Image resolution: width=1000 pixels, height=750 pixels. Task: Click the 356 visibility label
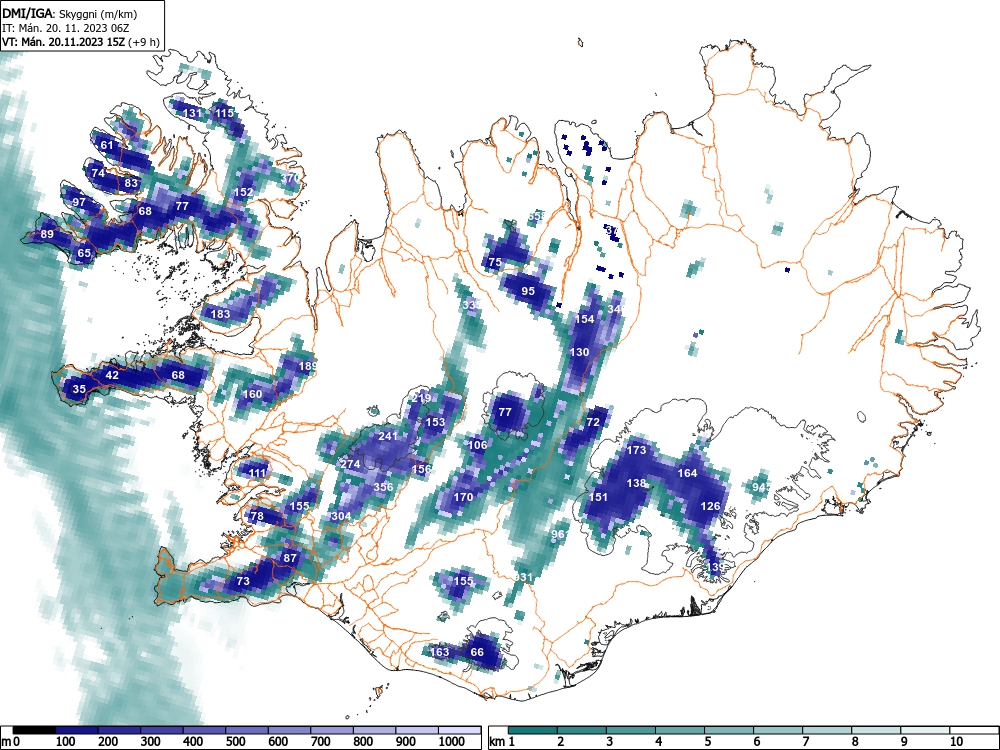[x=383, y=487]
